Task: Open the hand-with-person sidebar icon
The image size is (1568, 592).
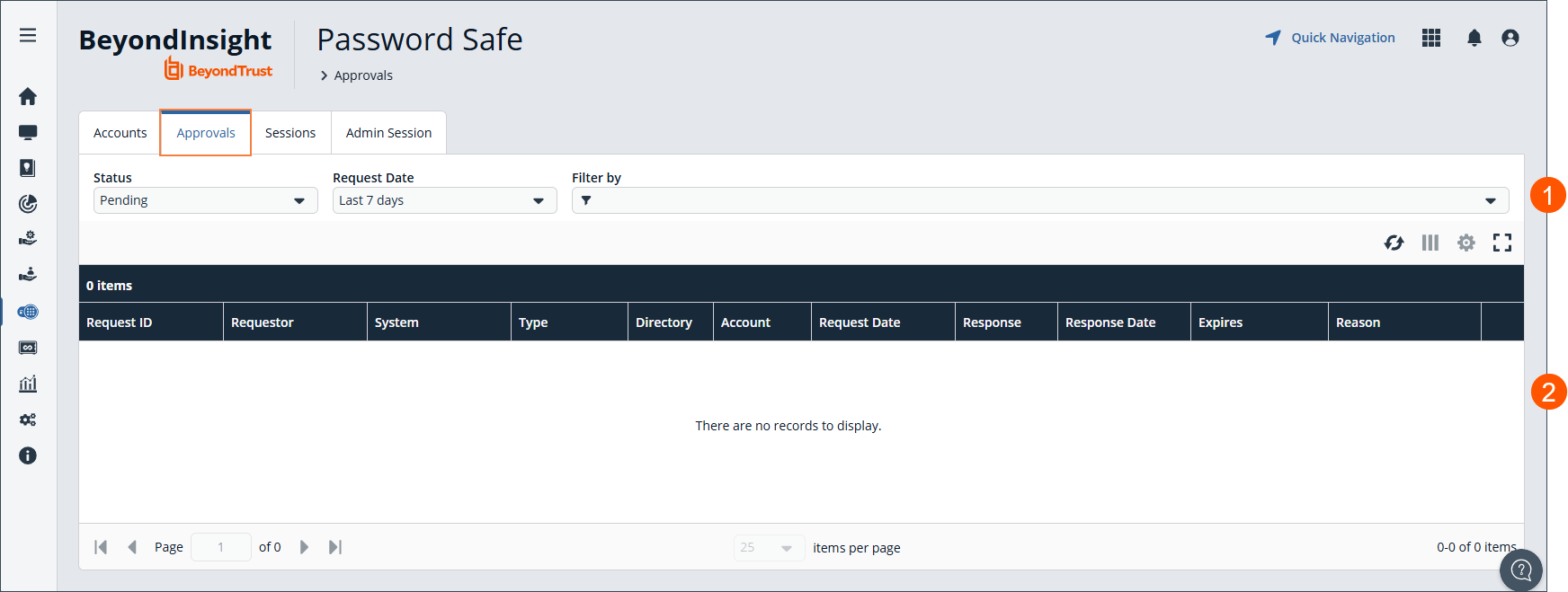Action: pos(28,275)
